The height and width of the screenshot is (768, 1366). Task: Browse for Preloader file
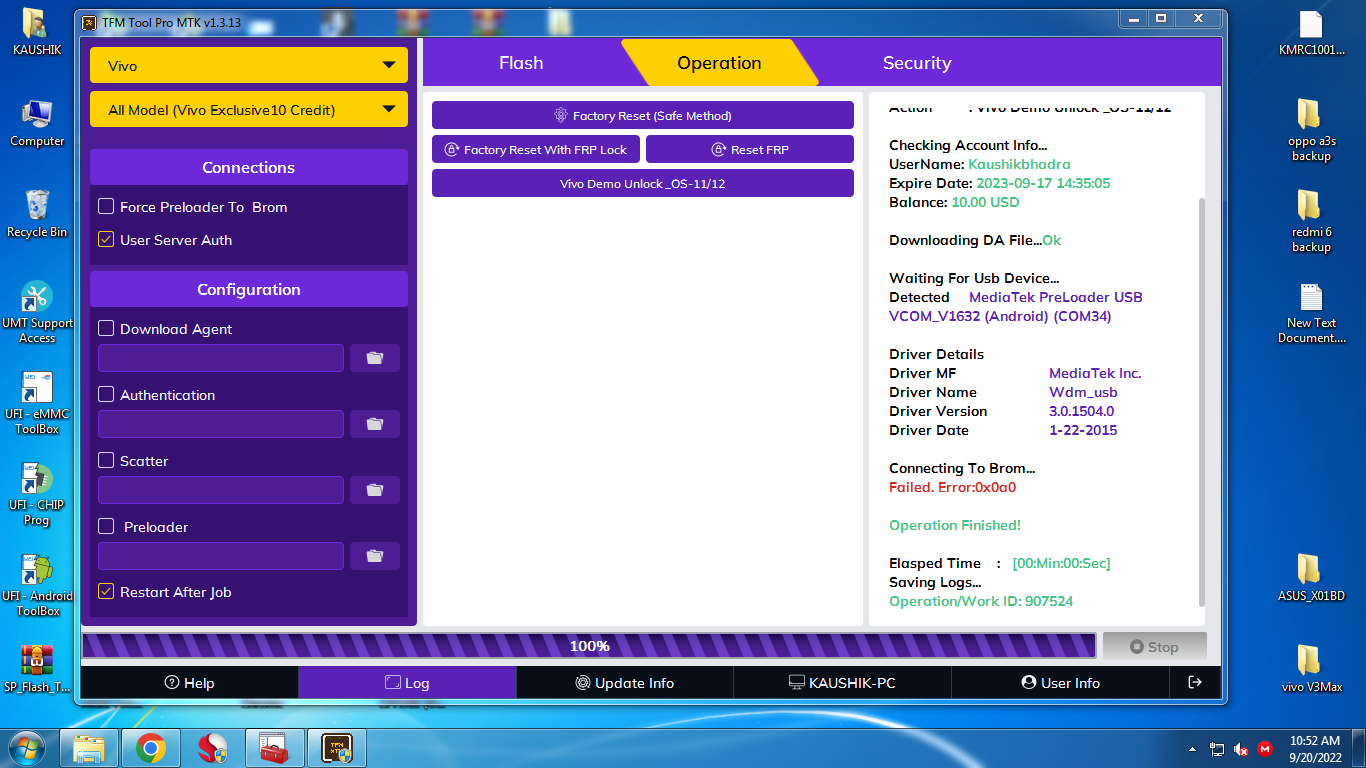pyautogui.click(x=375, y=556)
